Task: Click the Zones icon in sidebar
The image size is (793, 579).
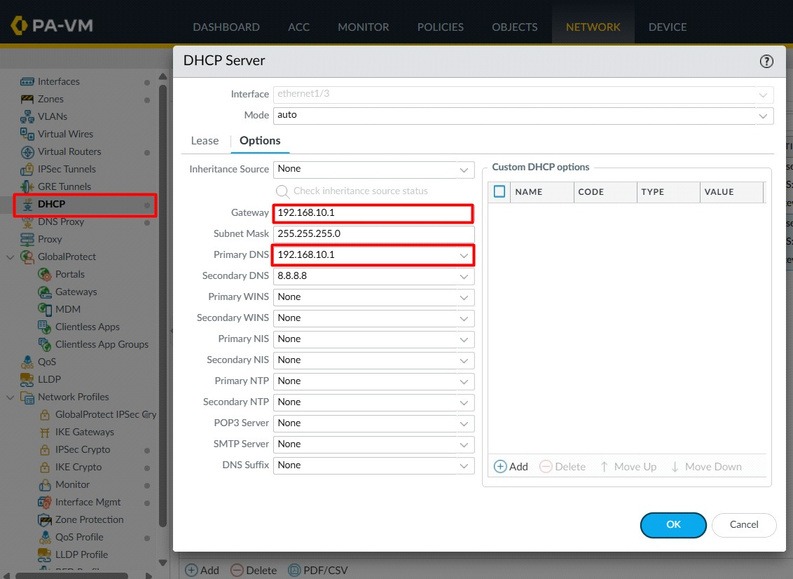Action: point(27,99)
